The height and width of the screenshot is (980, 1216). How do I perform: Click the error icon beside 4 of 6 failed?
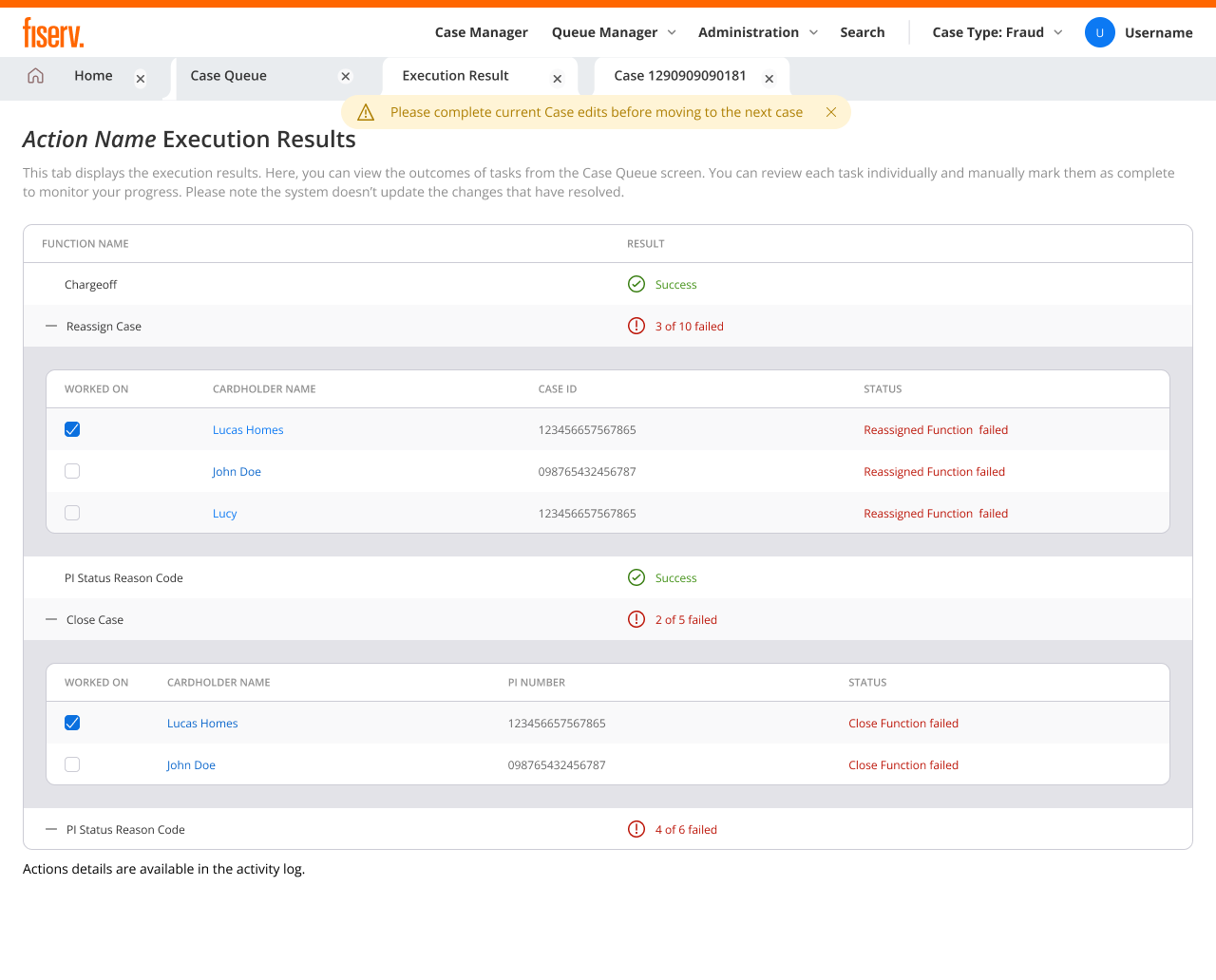point(636,829)
